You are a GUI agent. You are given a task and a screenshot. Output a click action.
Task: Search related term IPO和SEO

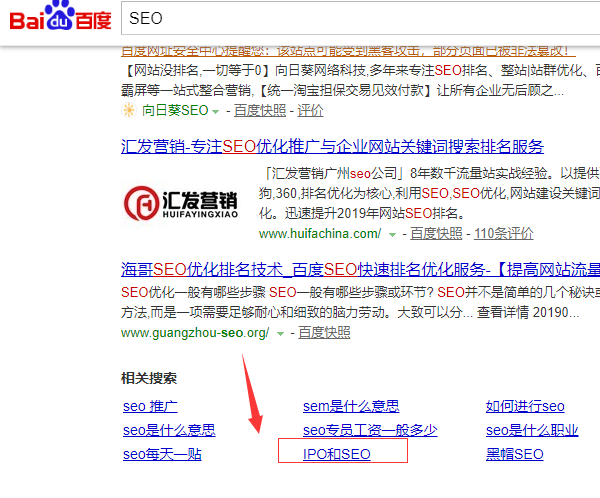coord(337,454)
